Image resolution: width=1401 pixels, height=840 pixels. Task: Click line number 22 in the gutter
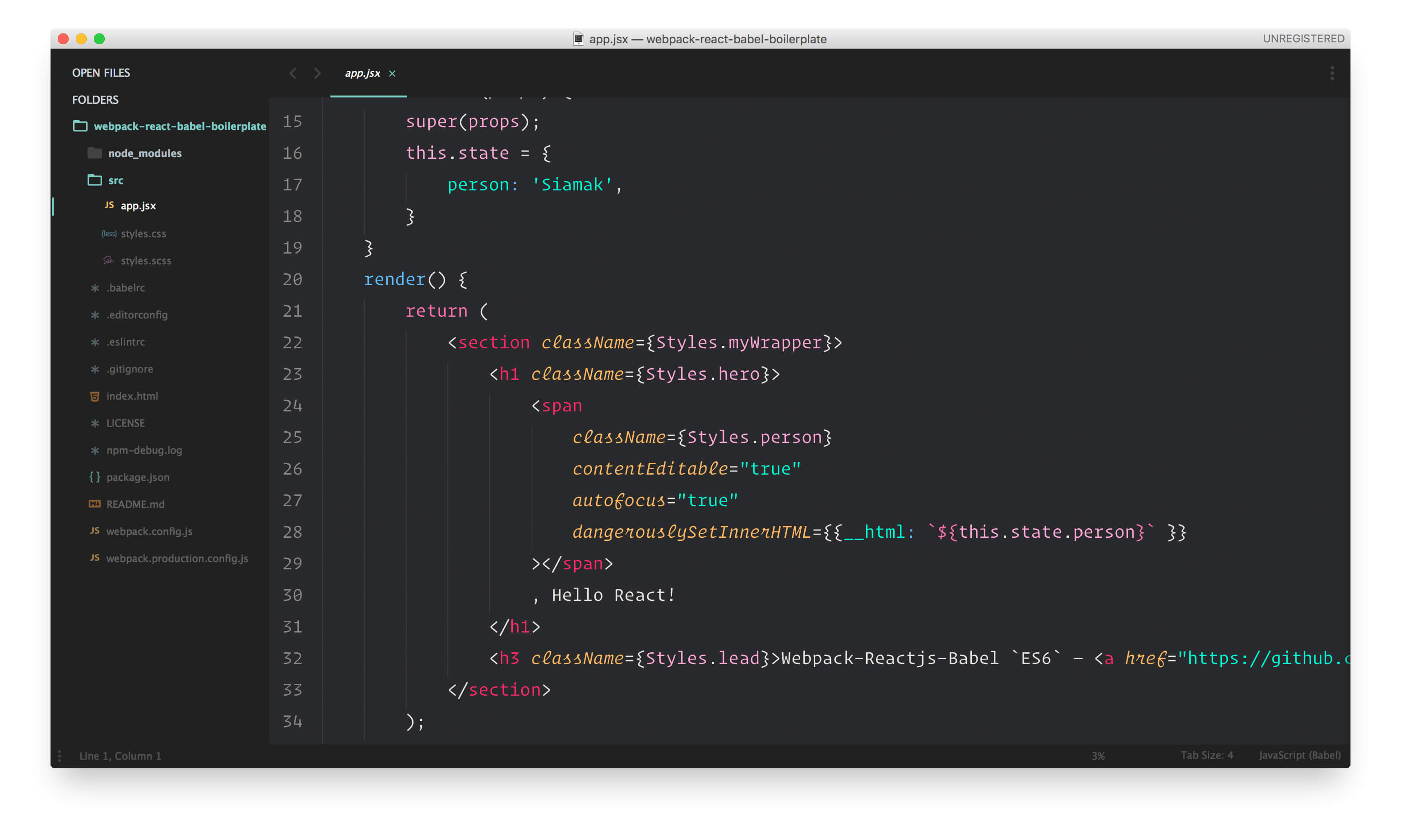[292, 342]
